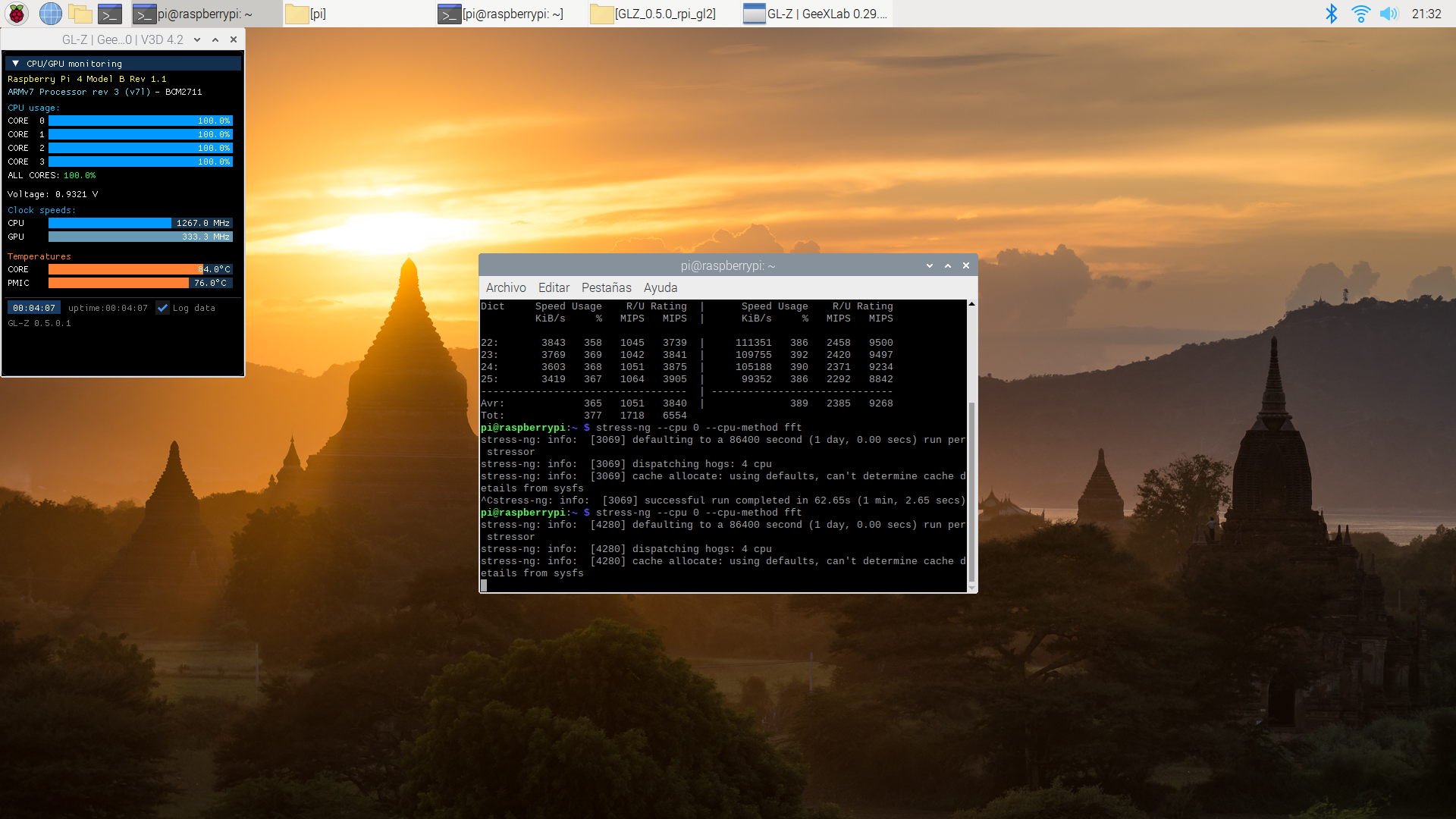Launch terminal from the panel launcher icon
Screen dimensions: 1456x819
tap(110, 14)
